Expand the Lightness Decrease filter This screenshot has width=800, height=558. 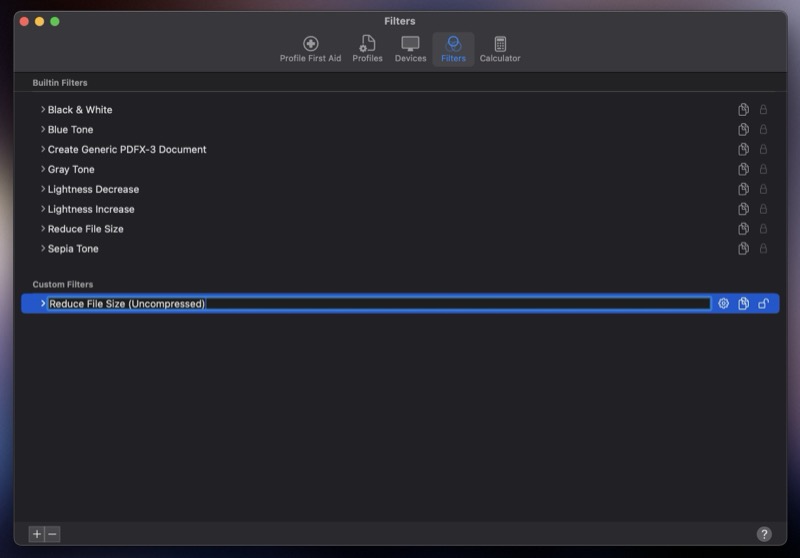pyautogui.click(x=43, y=189)
